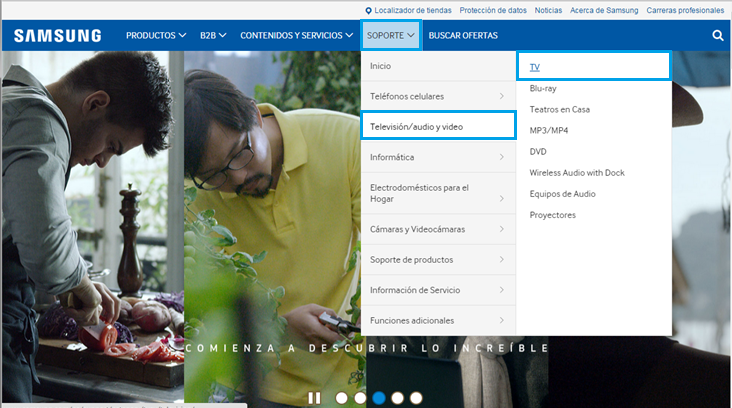Open Localizador de tiendas link
Screen dimensions: 732x408
pos(413,10)
